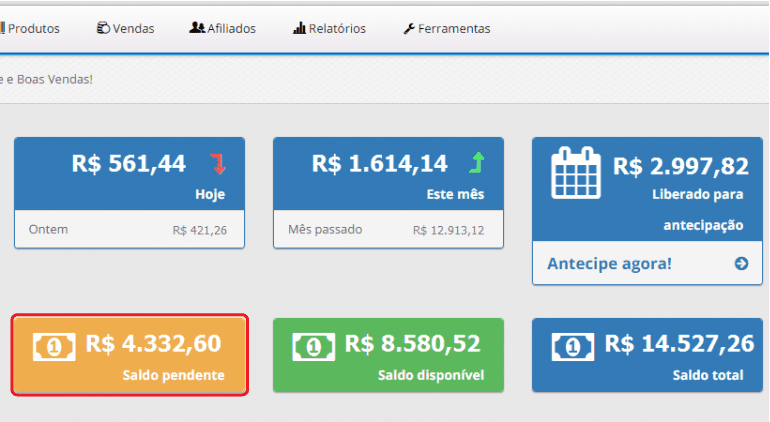
Task: Click the circled arrow beside Antecipe agora
Action: click(x=741, y=264)
